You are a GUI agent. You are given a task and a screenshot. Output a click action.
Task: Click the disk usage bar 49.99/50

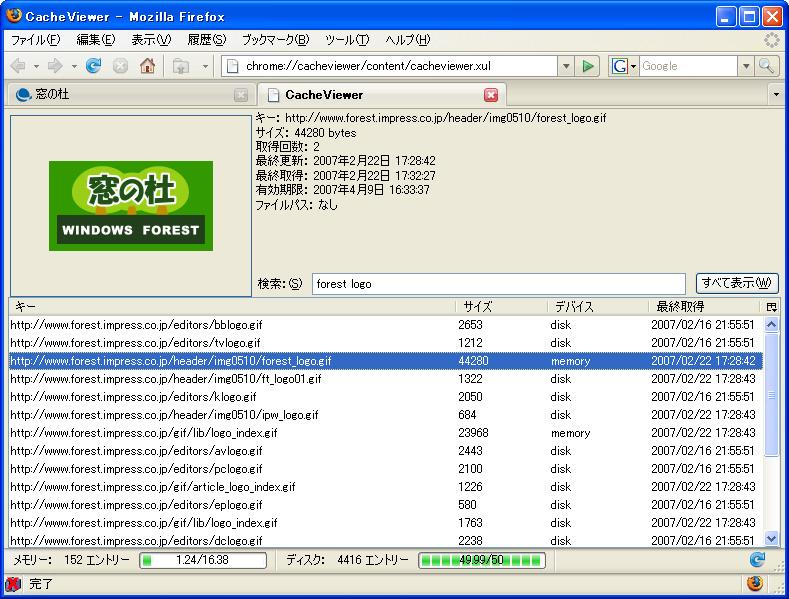pyautogui.click(x=482, y=560)
